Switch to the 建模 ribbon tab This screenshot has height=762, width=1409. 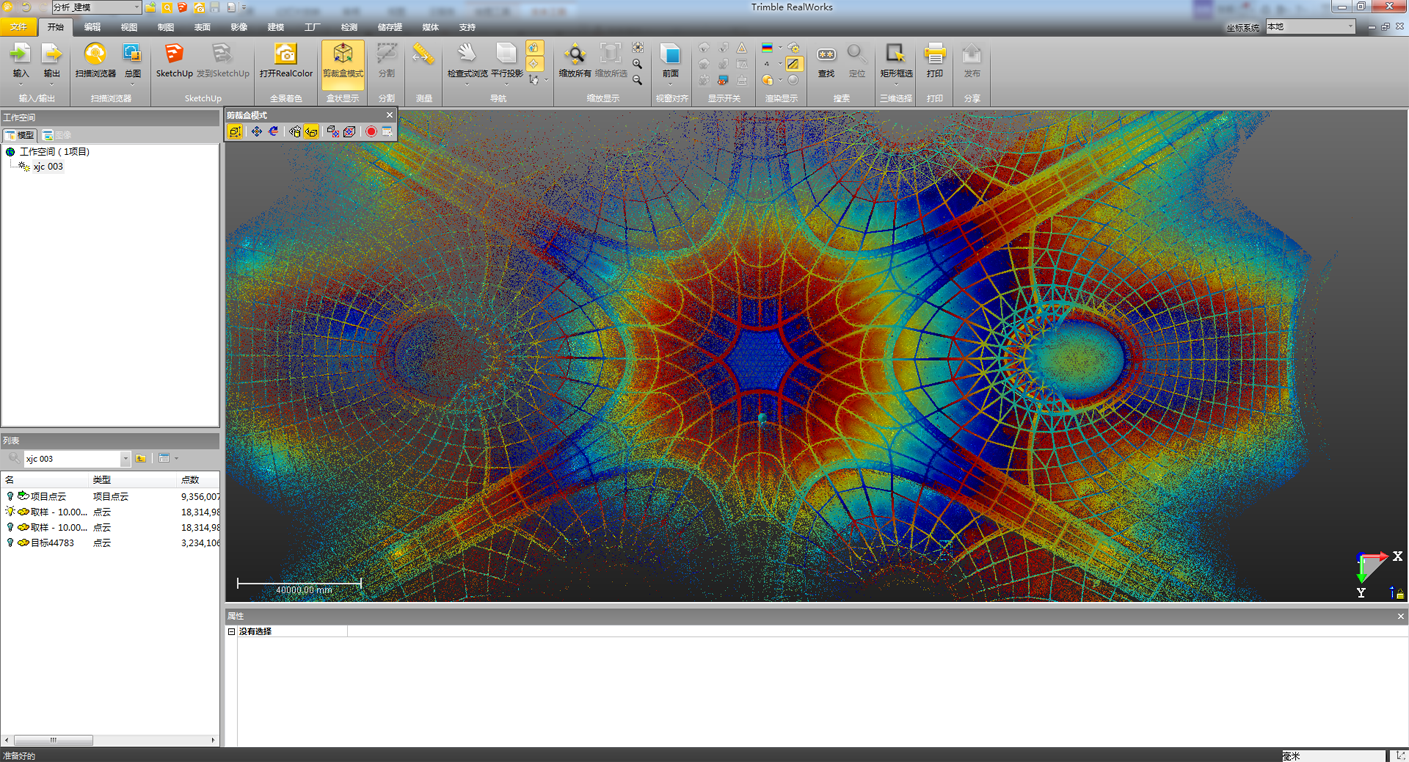(x=275, y=27)
